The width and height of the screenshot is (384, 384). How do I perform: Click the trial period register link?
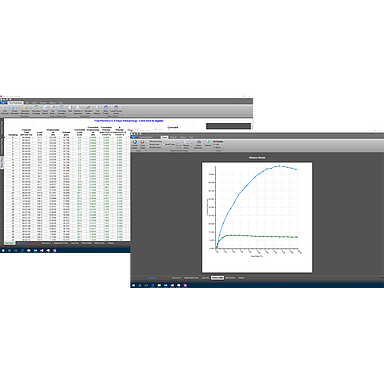pos(128,121)
